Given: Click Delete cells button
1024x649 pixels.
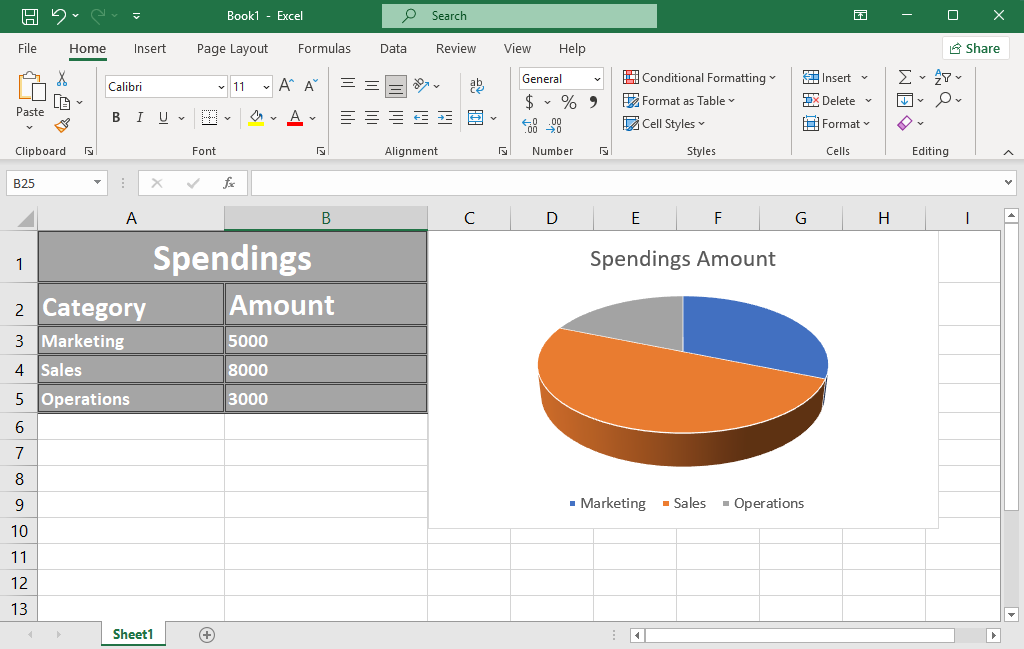Looking at the screenshot, I should click(x=829, y=101).
